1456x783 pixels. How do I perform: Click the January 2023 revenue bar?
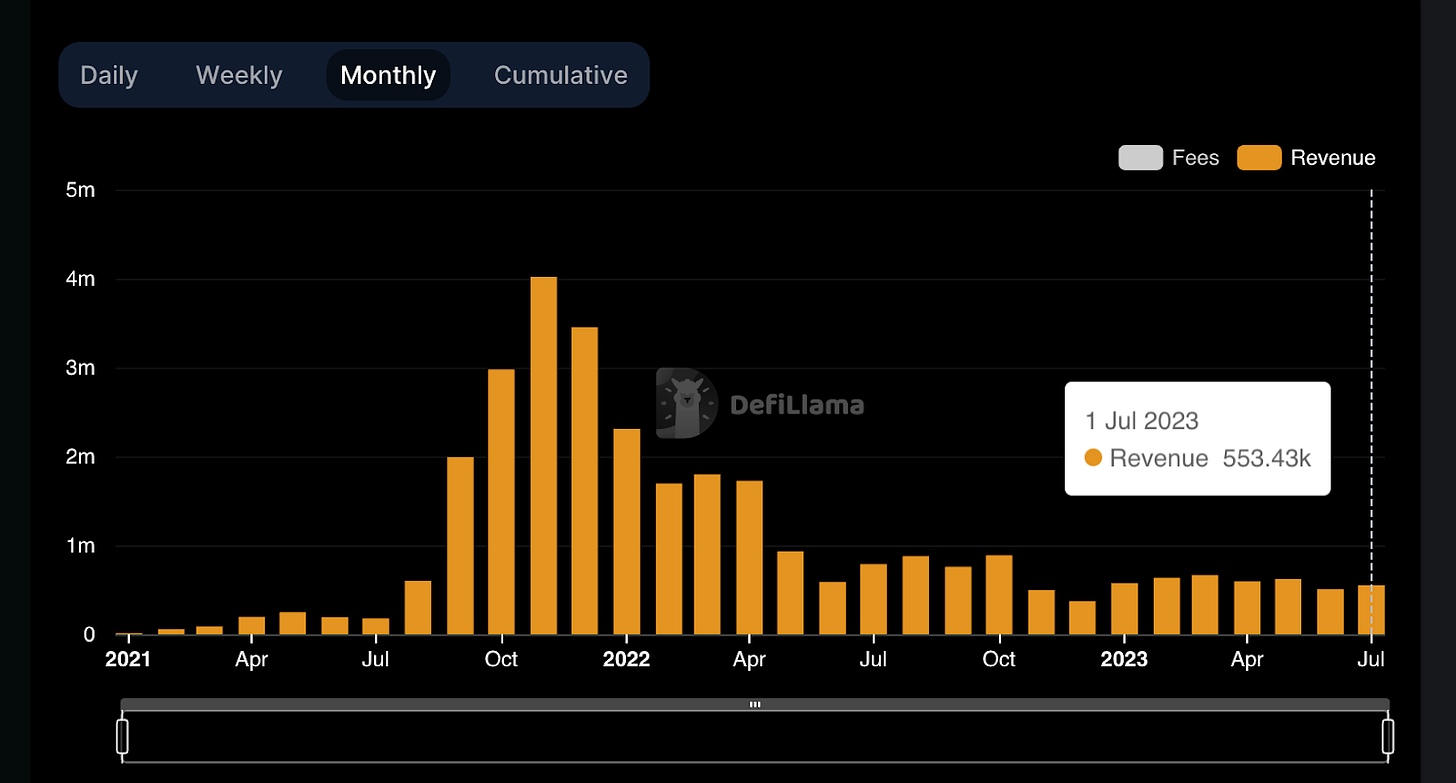click(x=1124, y=609)
